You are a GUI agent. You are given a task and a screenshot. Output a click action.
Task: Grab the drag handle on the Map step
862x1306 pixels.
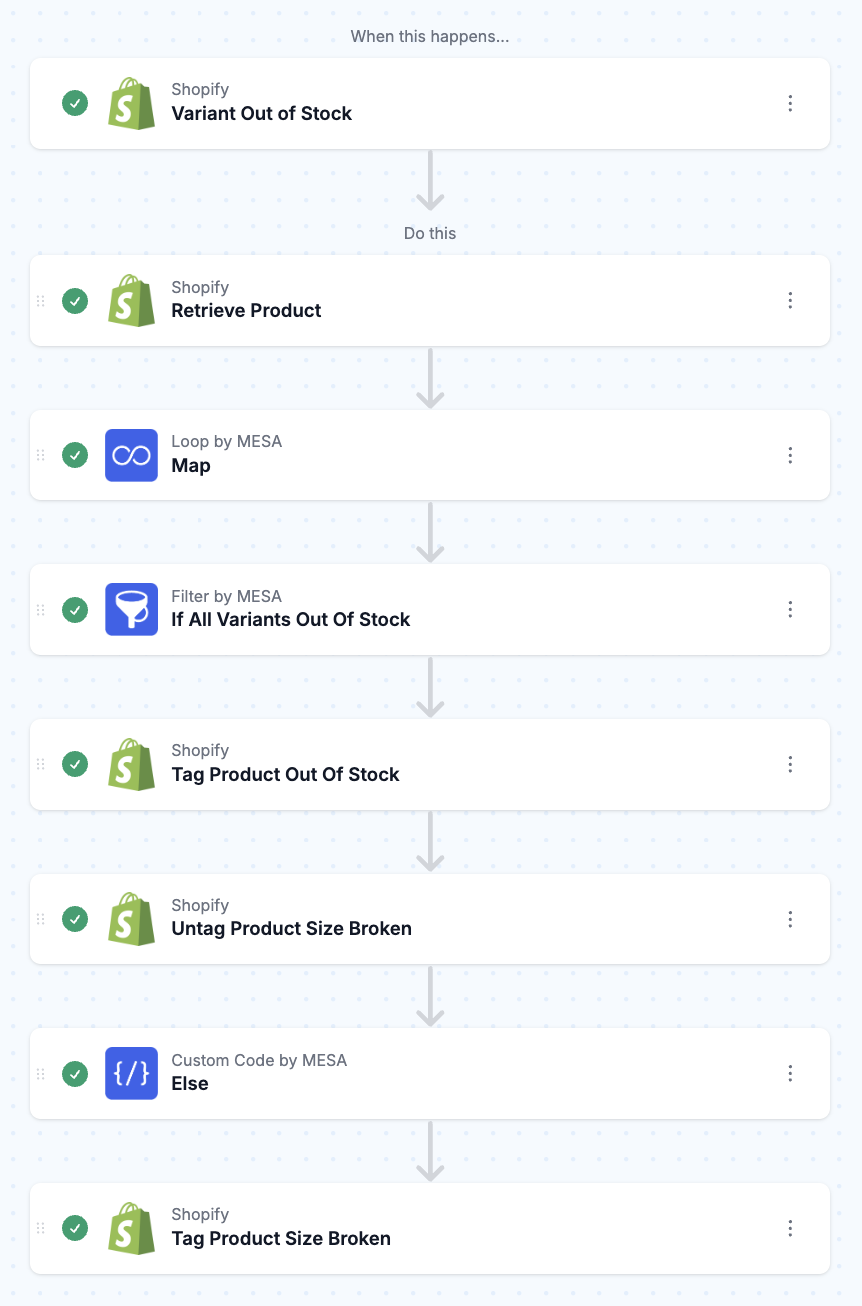point(41,455)
